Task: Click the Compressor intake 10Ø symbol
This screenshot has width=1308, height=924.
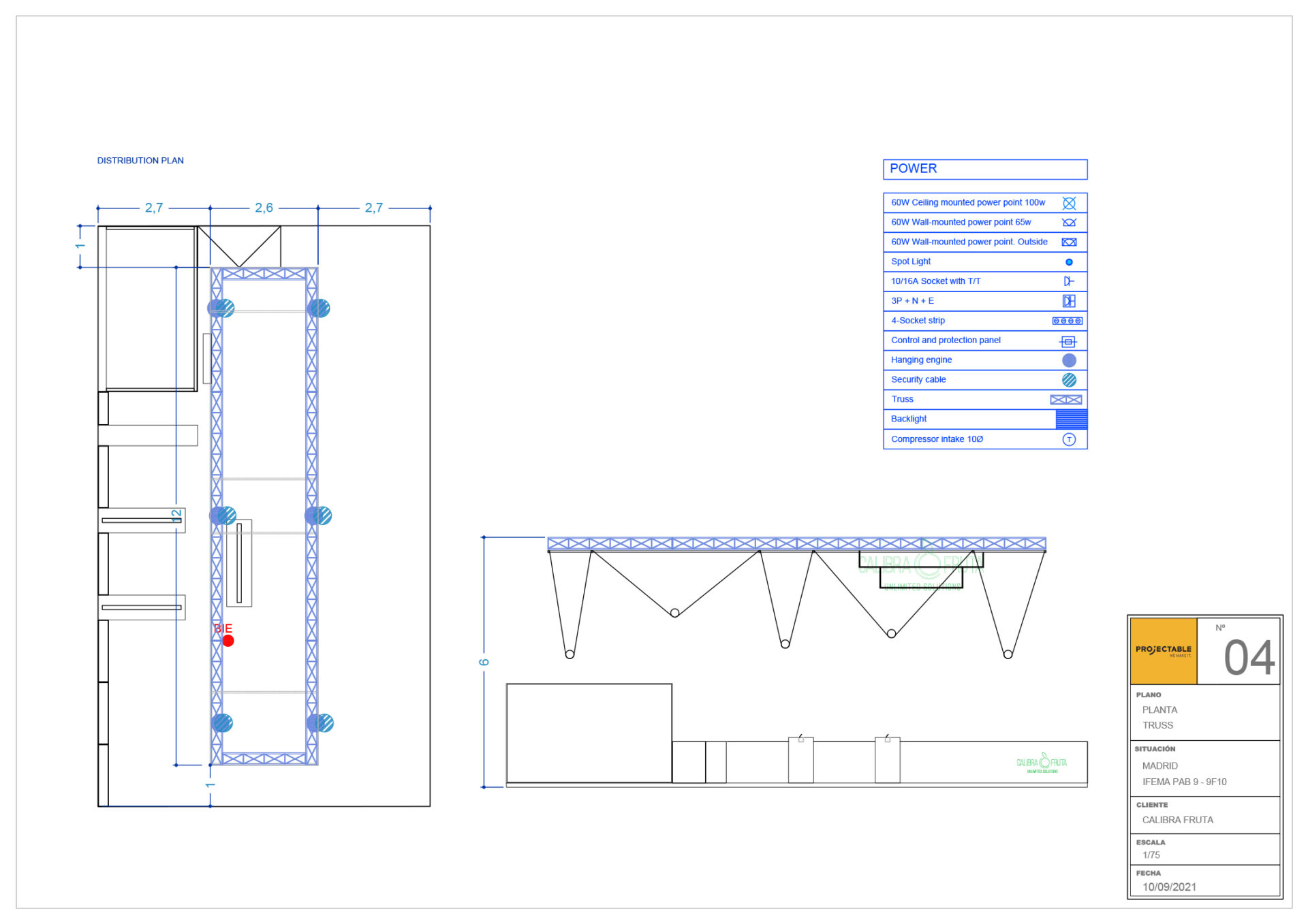Action: click(1068, 439)
